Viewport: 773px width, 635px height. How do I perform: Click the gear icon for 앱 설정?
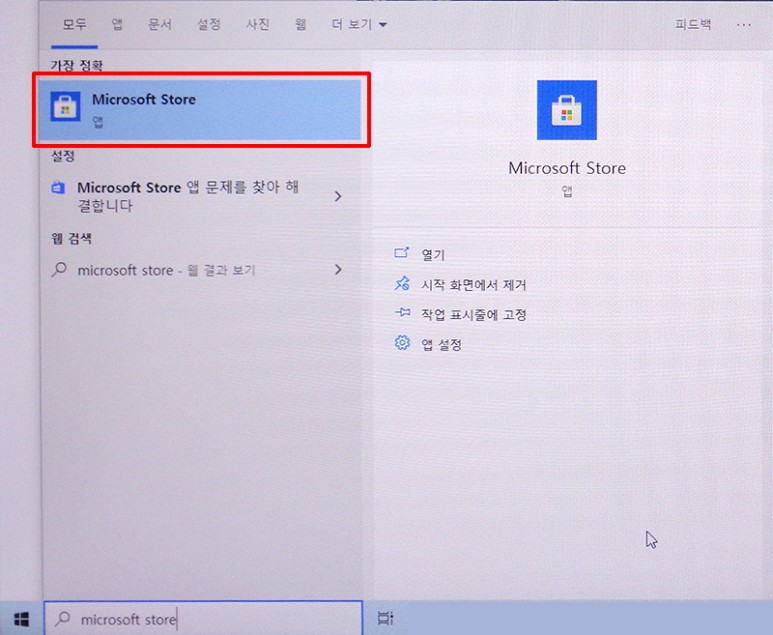click(402, 342)
